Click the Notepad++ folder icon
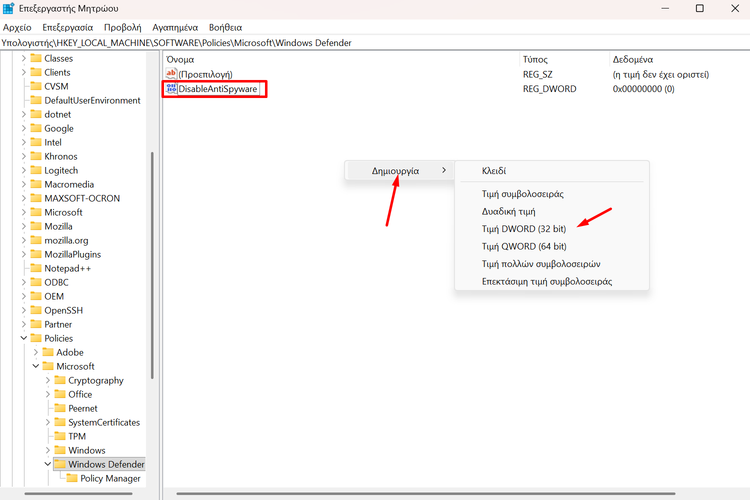 click(36, 269)
